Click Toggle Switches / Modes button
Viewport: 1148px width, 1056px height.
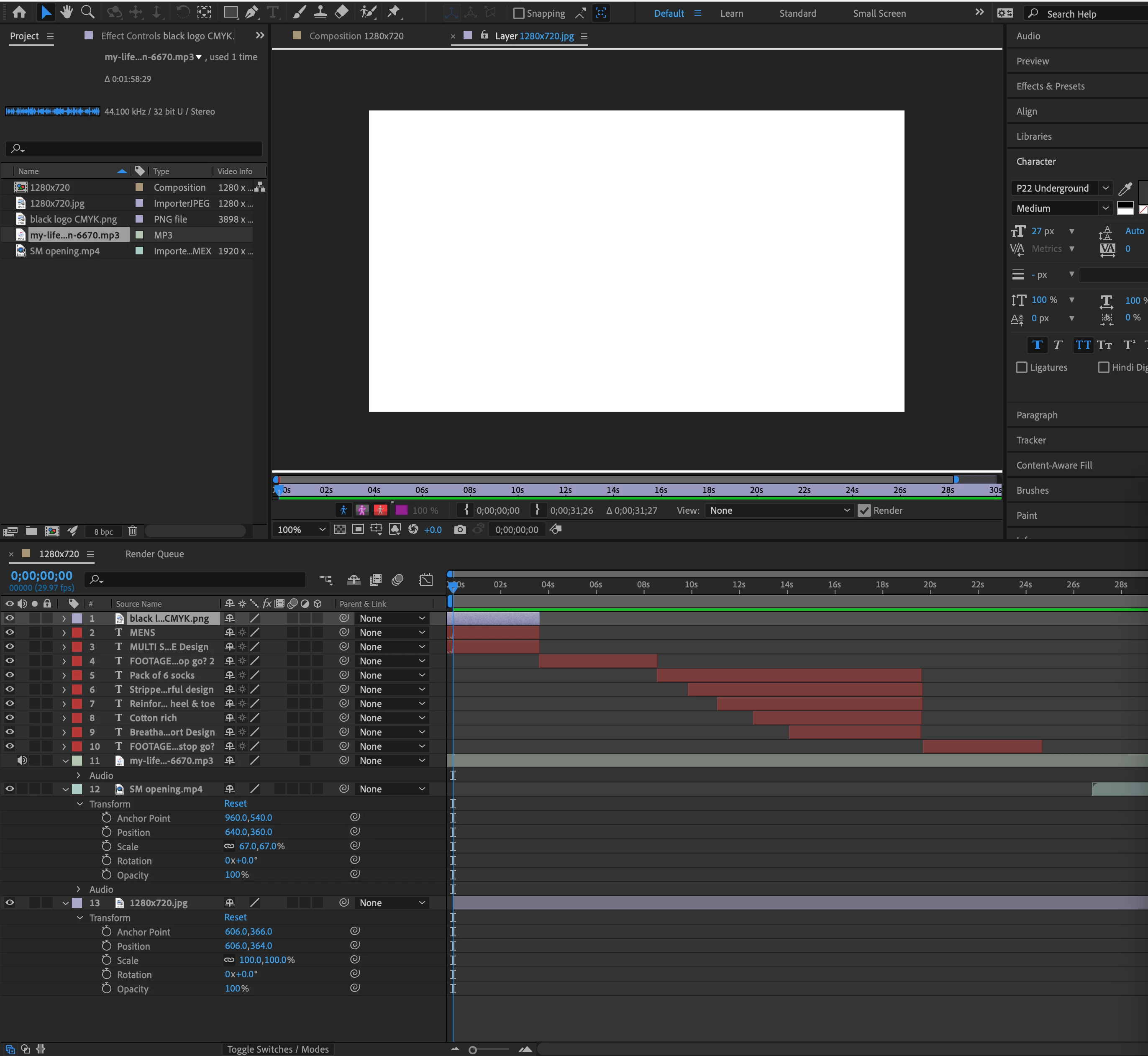tap(278, 1049)
